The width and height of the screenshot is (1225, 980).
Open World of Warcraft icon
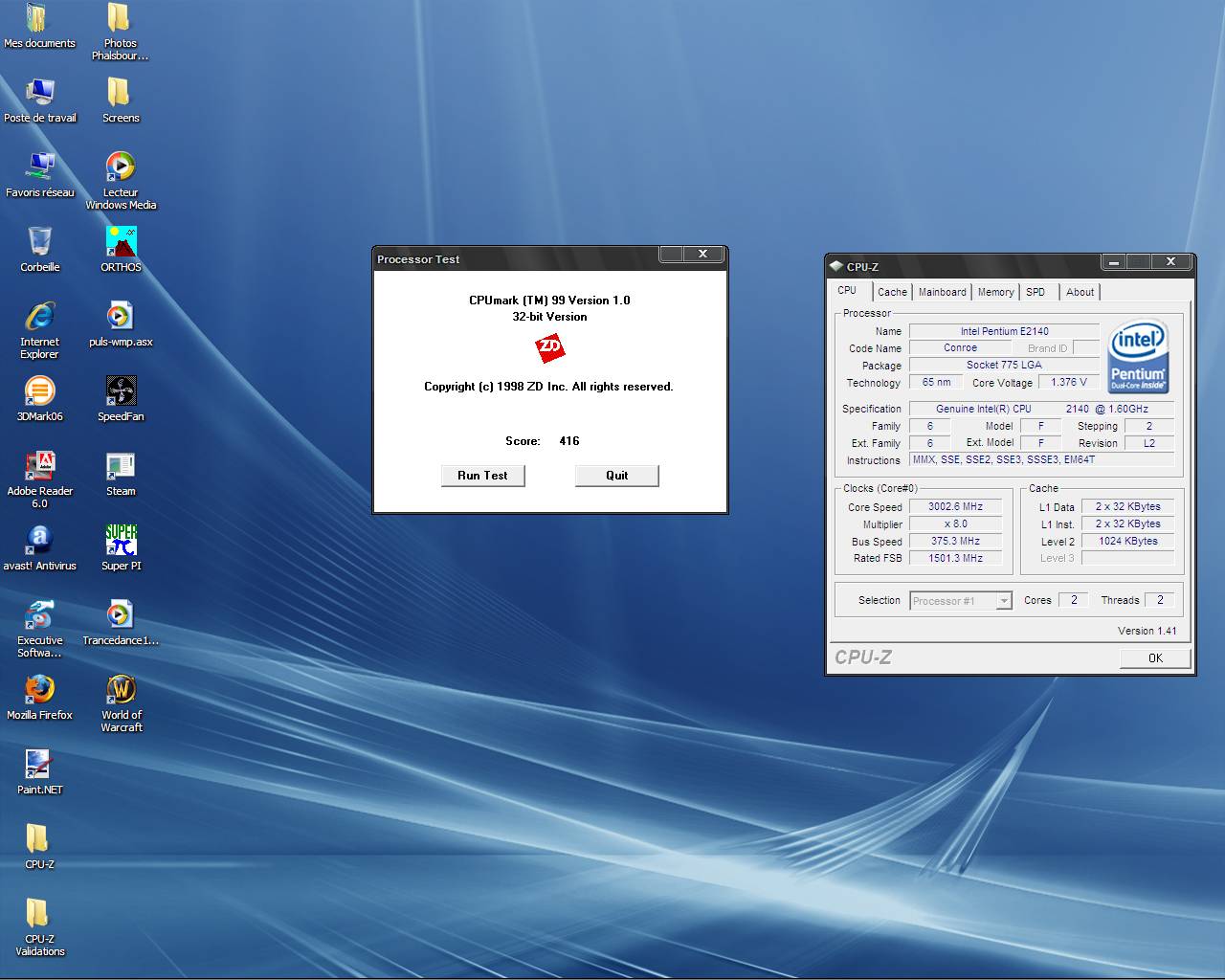(x=121, y=691)
